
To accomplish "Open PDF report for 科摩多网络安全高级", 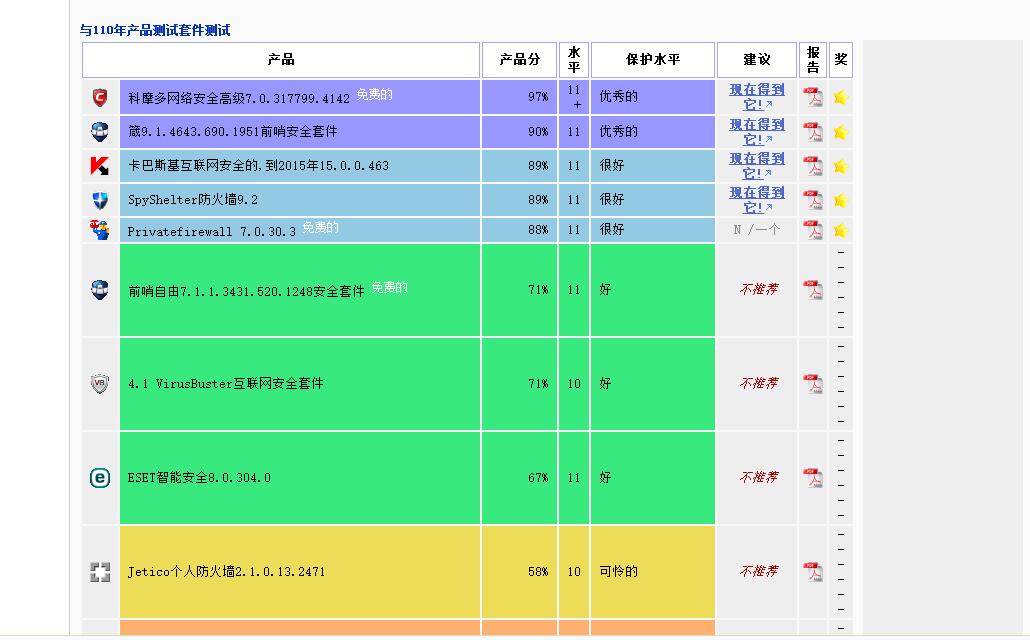I will click(x=813, y=97).
